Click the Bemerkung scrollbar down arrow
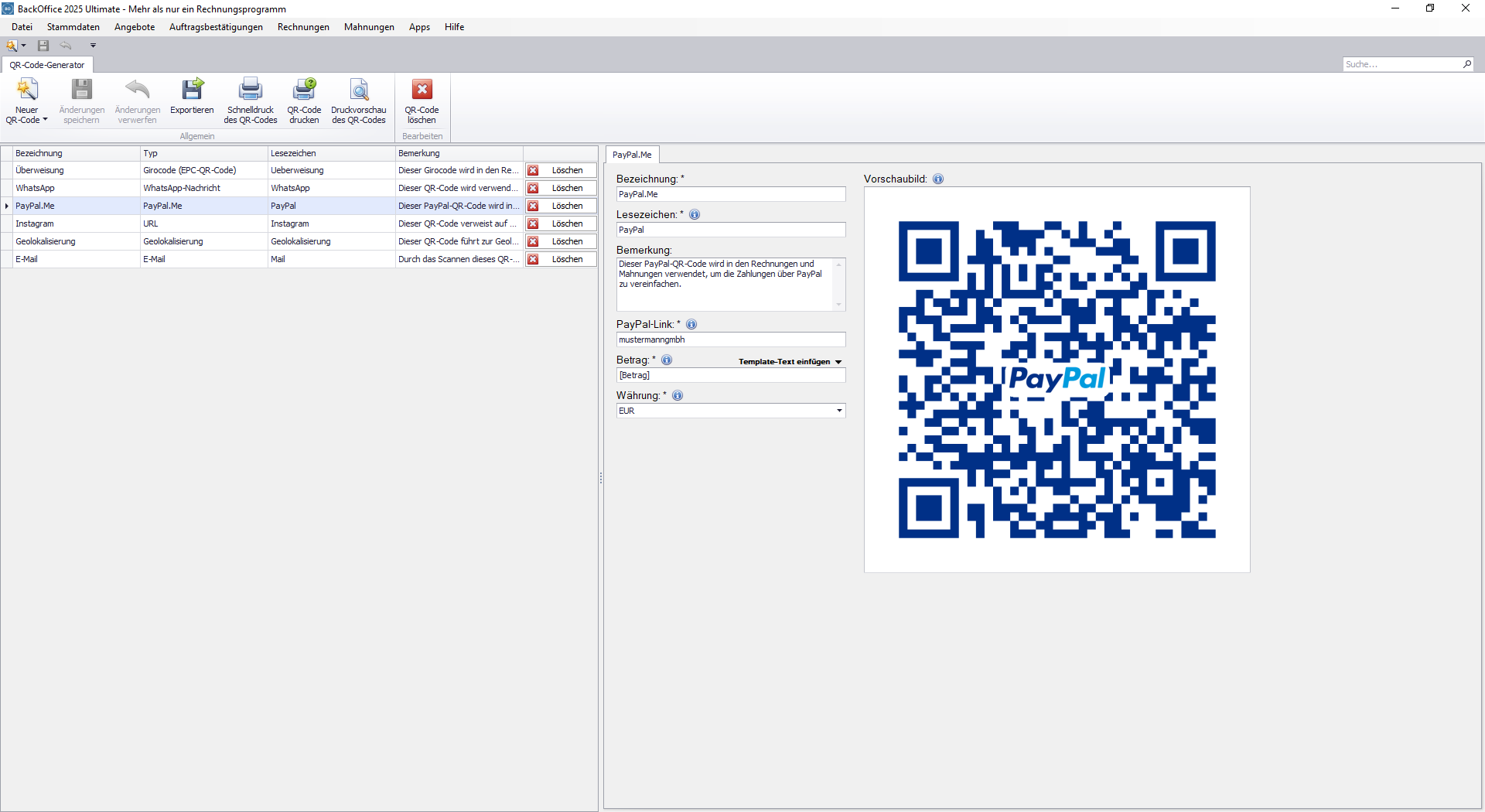This screenshot has width=1485, height=812. coord(839,305)
